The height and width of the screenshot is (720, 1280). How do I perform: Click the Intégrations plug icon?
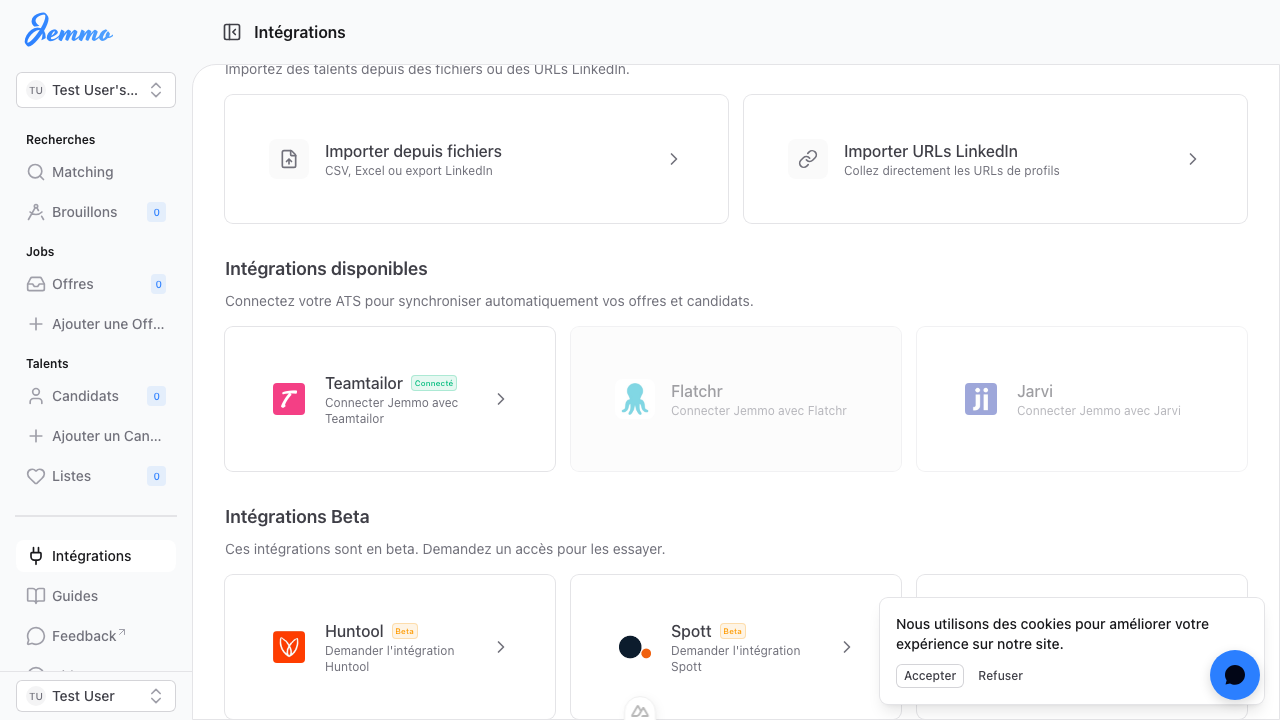(36, 556)
